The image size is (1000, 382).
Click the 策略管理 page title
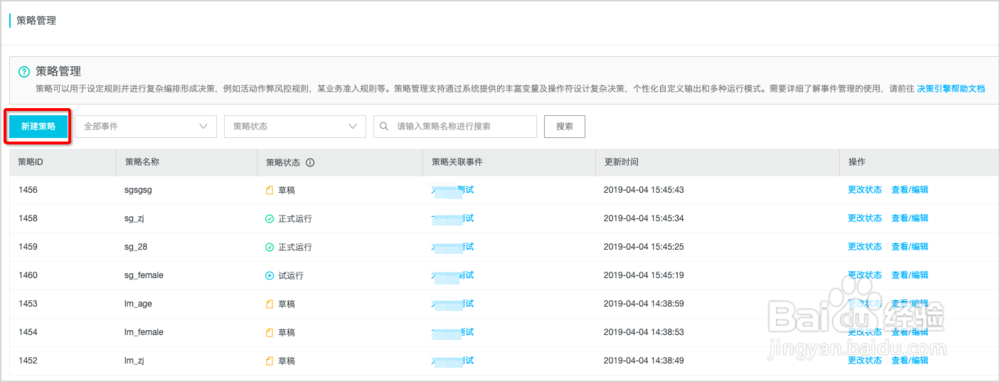[x=36, y=20]
